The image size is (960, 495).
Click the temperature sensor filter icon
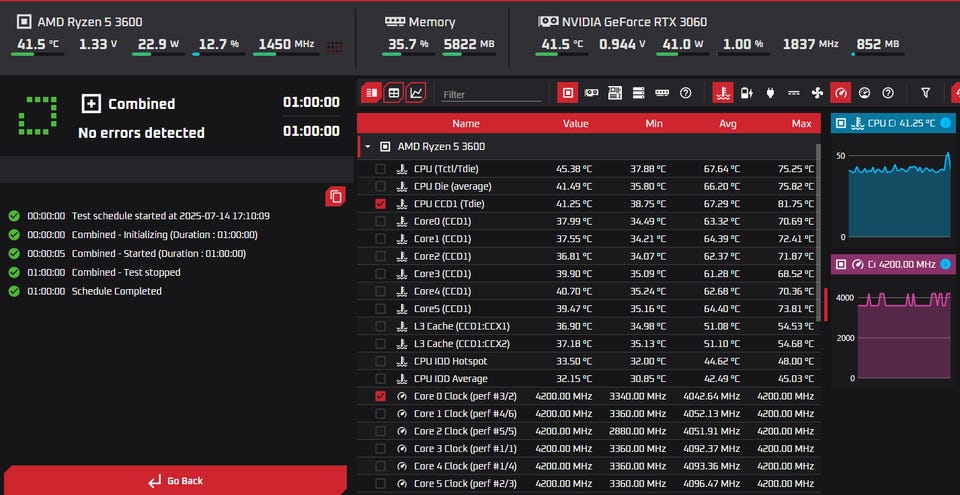[x=722, y=93]
